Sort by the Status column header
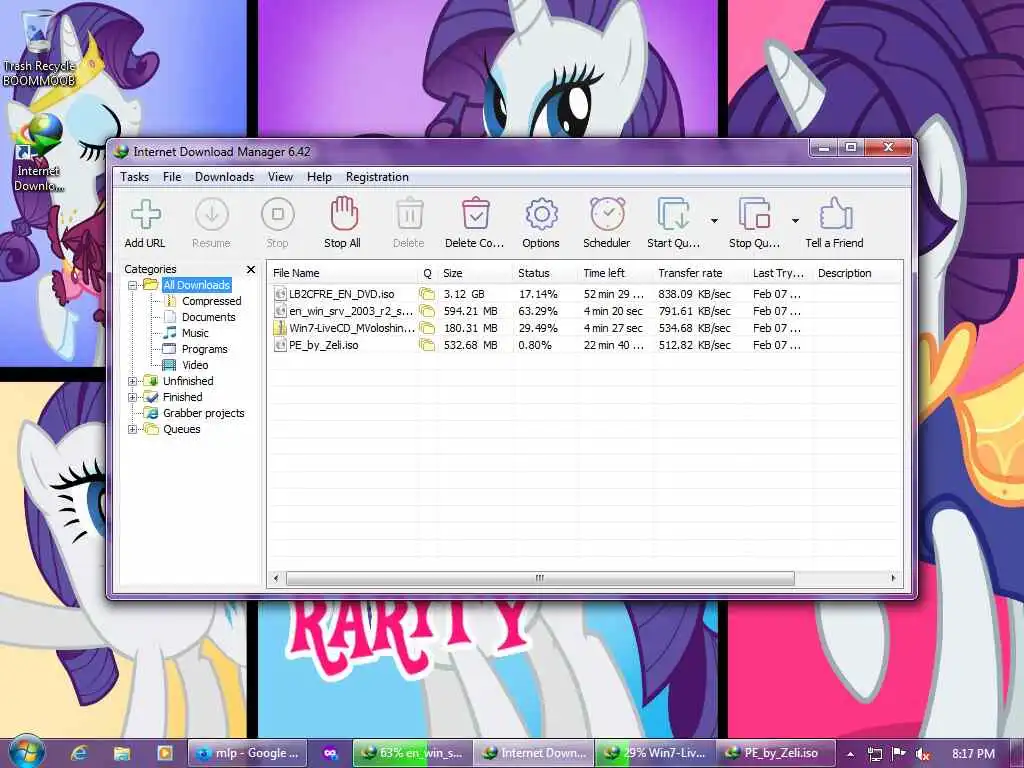1024x768 pixels. (x=545, y=273)
